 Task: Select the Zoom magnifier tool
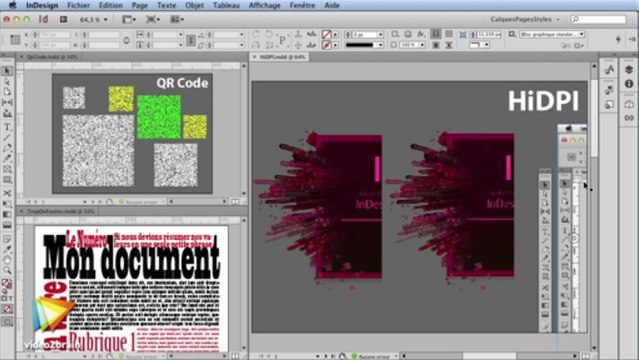7,270
